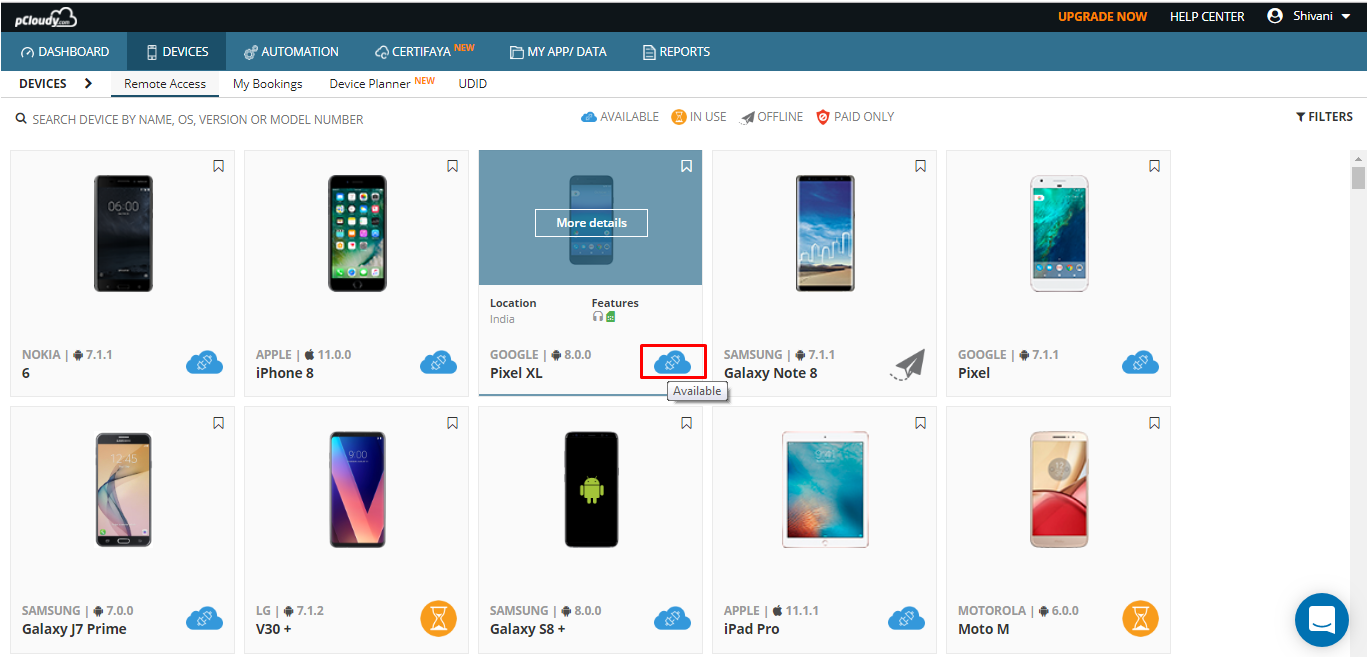Click the iPhone 8 phone thumbnail
The image size is (1368, 658).
coord(357,233)
